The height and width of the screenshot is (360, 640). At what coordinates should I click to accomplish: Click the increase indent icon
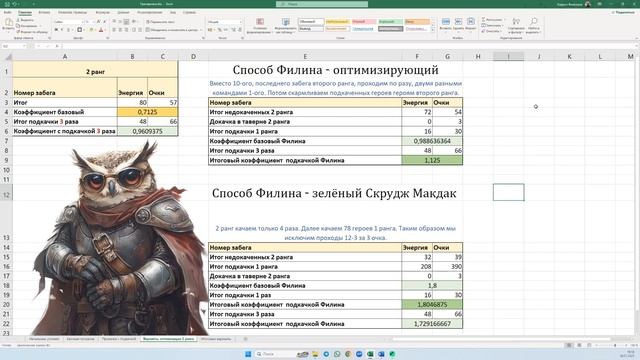tap(140, 29)
